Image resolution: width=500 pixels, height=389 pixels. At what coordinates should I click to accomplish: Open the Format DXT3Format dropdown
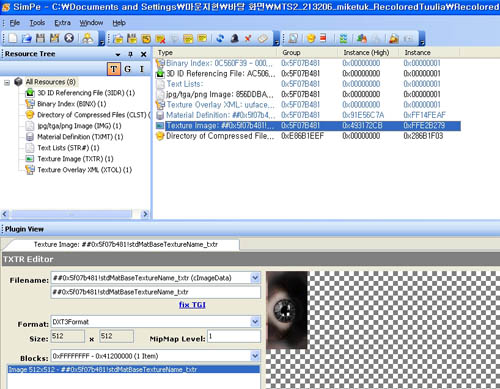click(255, 322)
